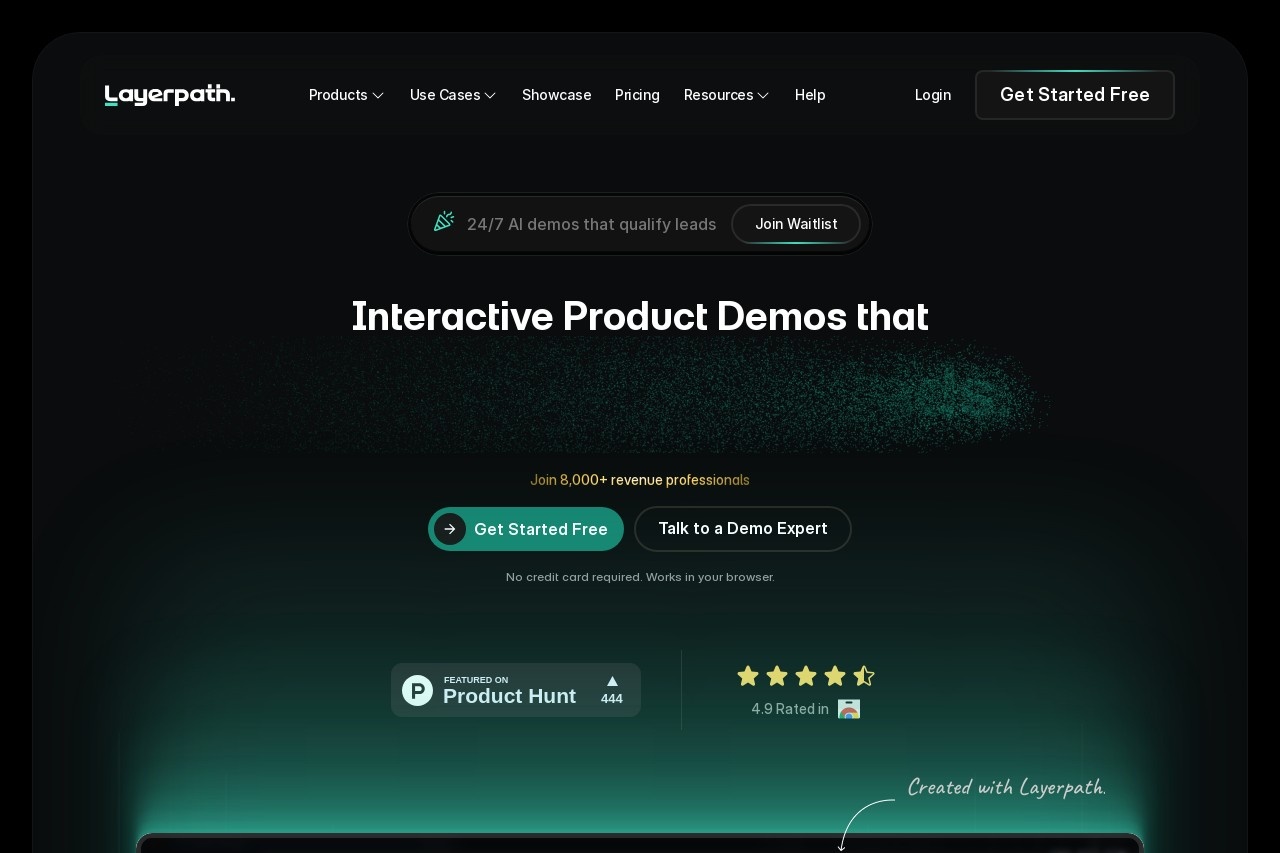This screenshot has height=853, width=1280.
Task: Click green Get Started Free hero button
Action: pyautogui.click(x=526, y=529)
